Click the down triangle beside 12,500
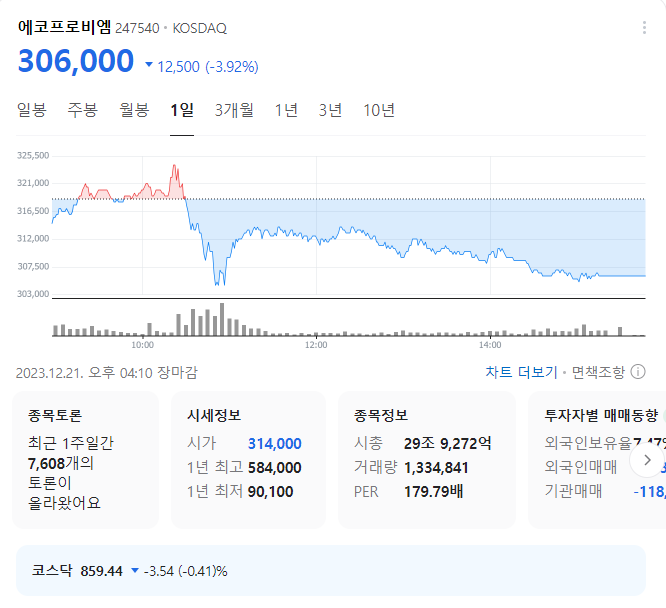The image size is (666, 608). coord(149,65)
